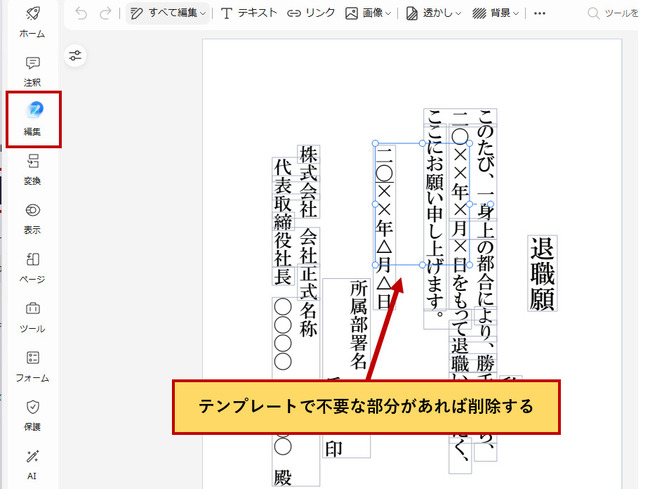Select the 二〇××年△月△日 date text box
The width and height of the screenshot is (650, 489).
384,227
